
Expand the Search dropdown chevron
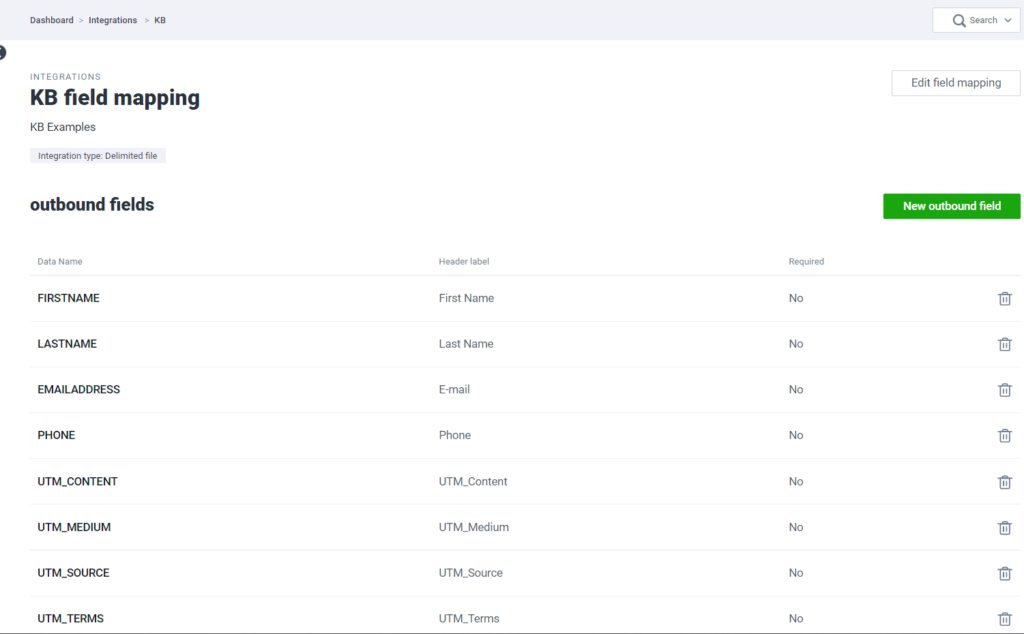click(x=1007, y=21)
